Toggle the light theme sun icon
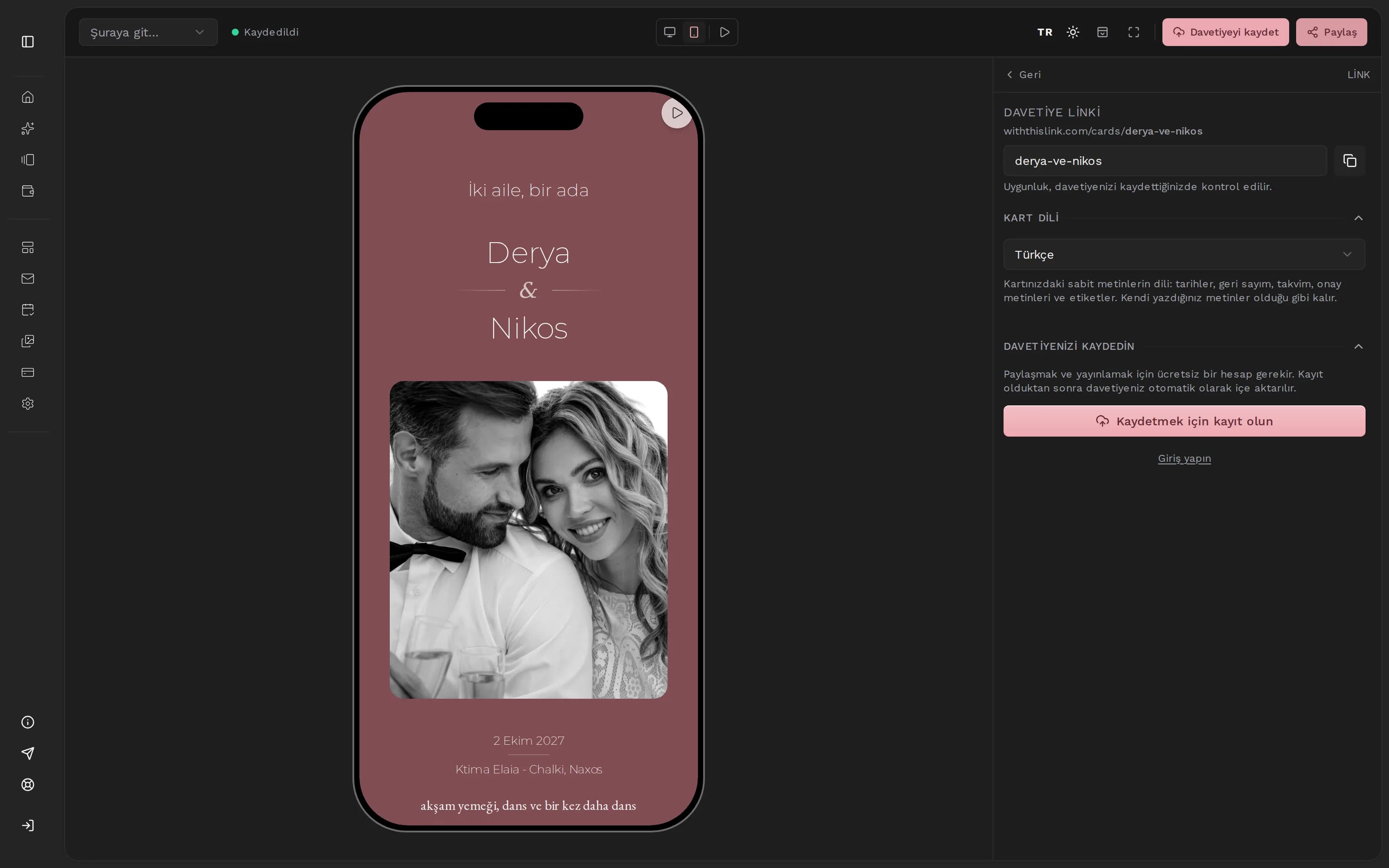Viewport: 1389px width, 868px height. pos(1073,32)
